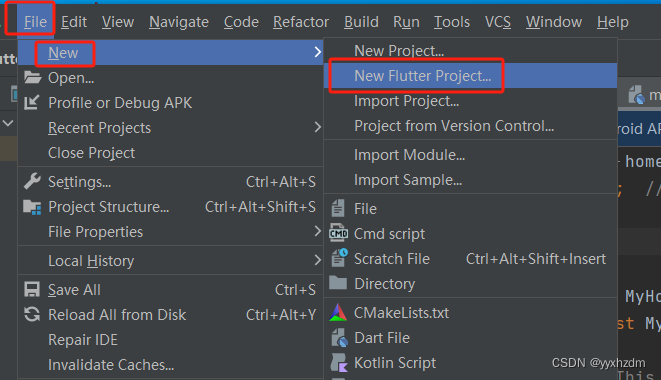
Task: Open the Refactor menu
Action: [x=301, y=22]
